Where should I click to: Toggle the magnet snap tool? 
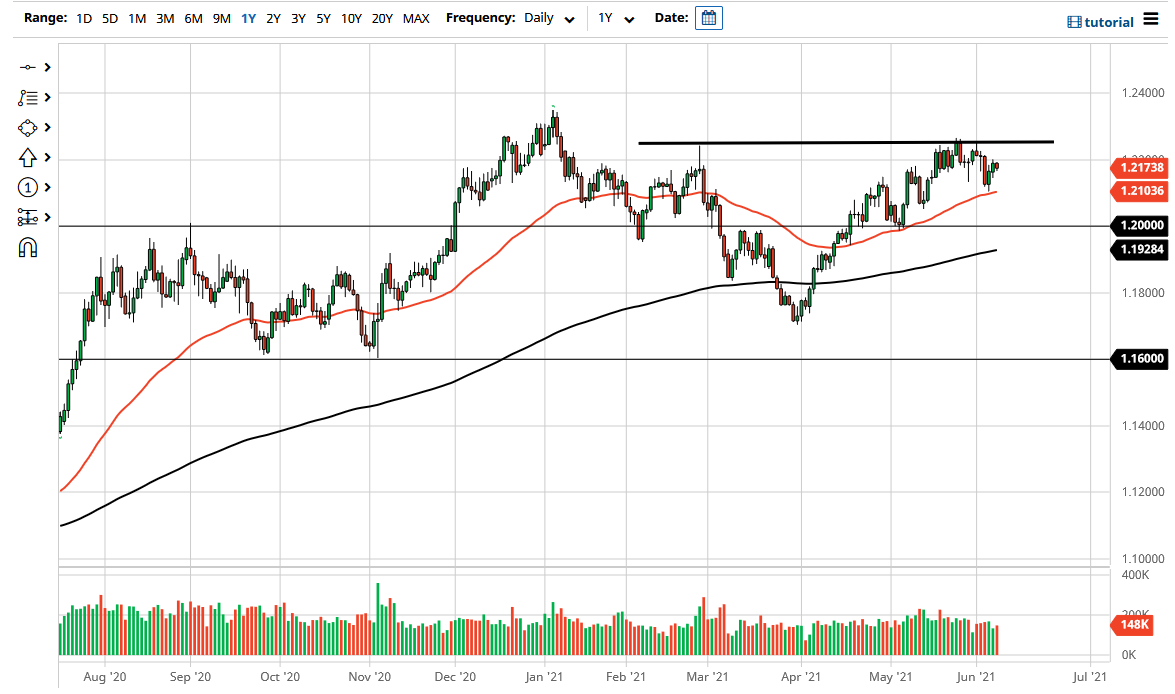coord(28,247)
